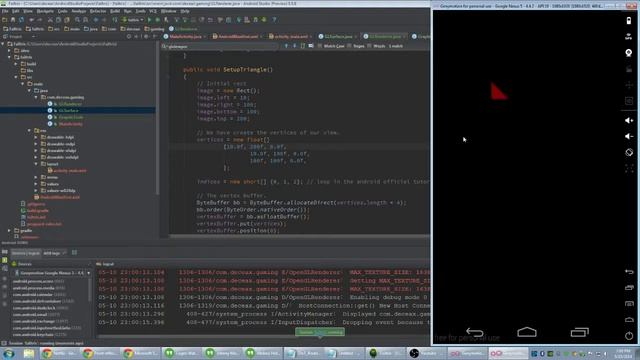
Task: Open Windows Explorer from the taskbar
Action: pos(29,353)
